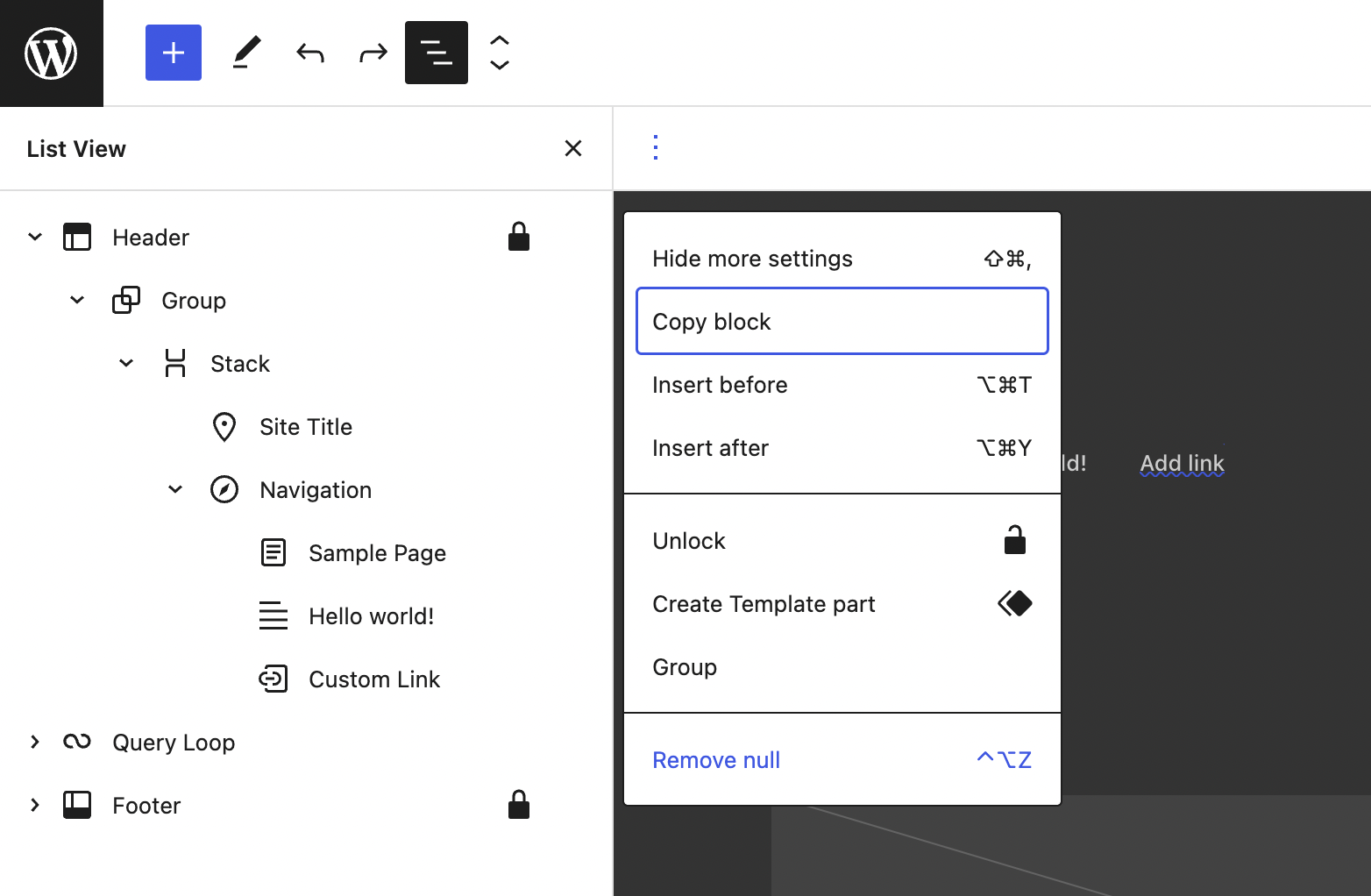Click Remove null menu item

[842, 760]
